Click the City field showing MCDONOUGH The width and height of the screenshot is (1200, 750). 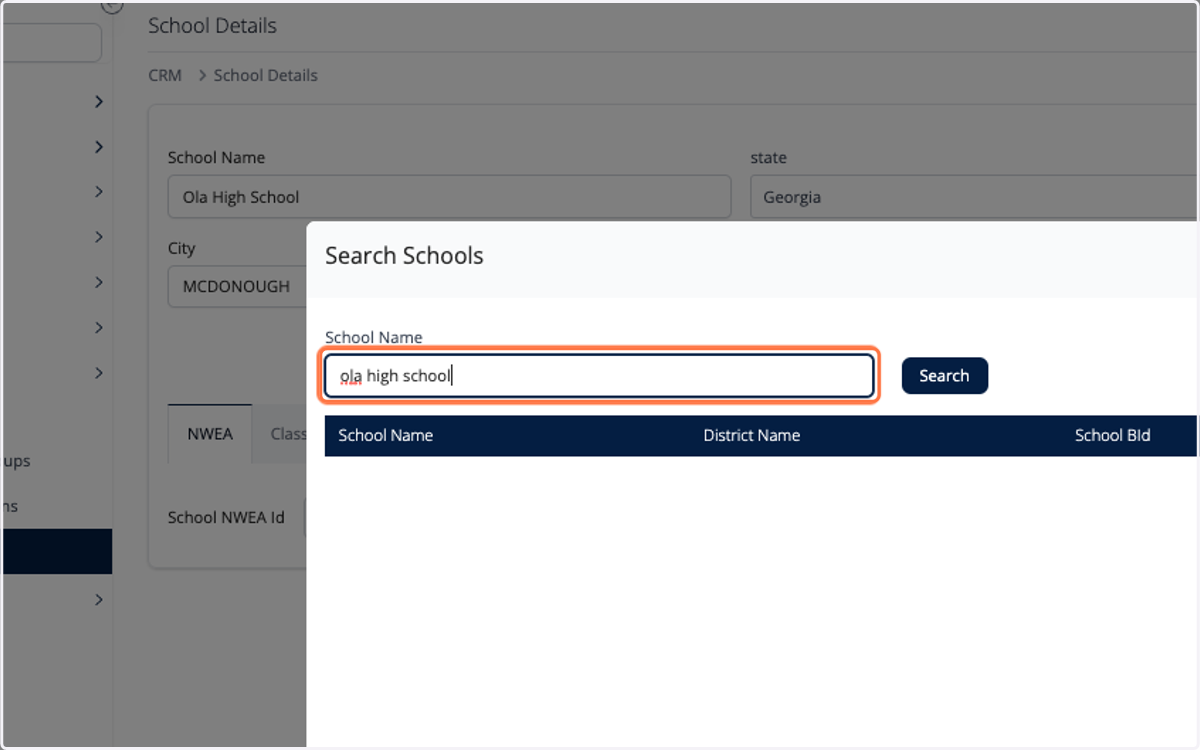(237, 286)
